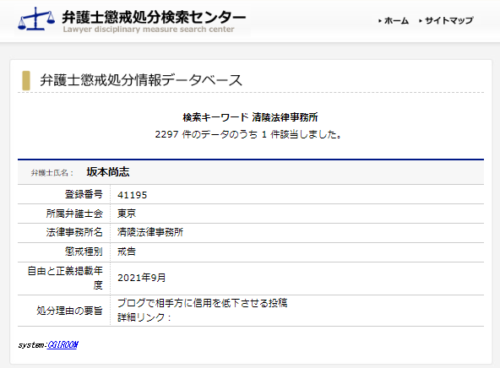The image size is (500, 368).
Task: Click the office name value 清陵法律事務所 in table
Action: tap(150, 232)
